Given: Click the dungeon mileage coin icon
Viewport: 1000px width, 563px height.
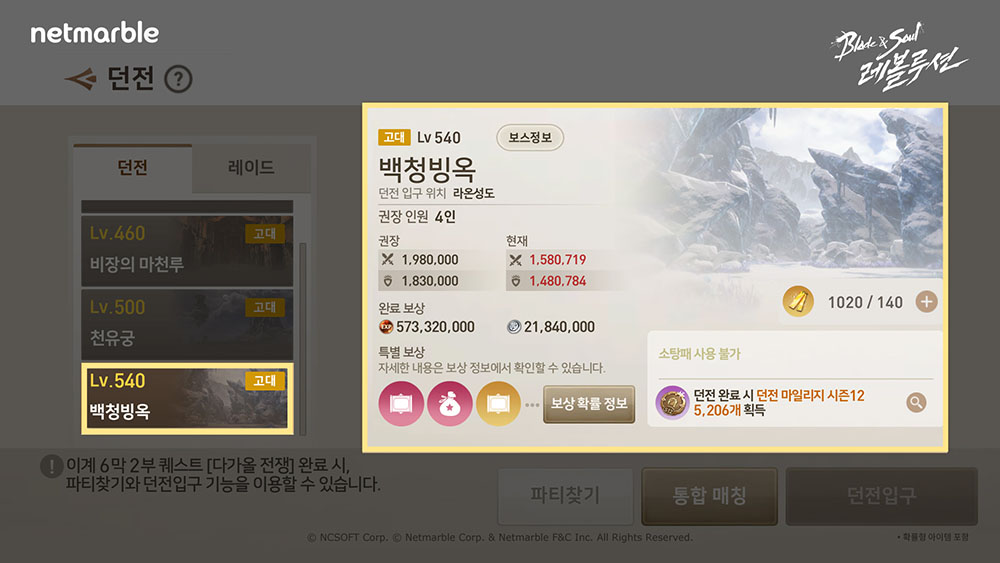Looking at the screenshot, I should pyautogui.click(x=672, y=402).
